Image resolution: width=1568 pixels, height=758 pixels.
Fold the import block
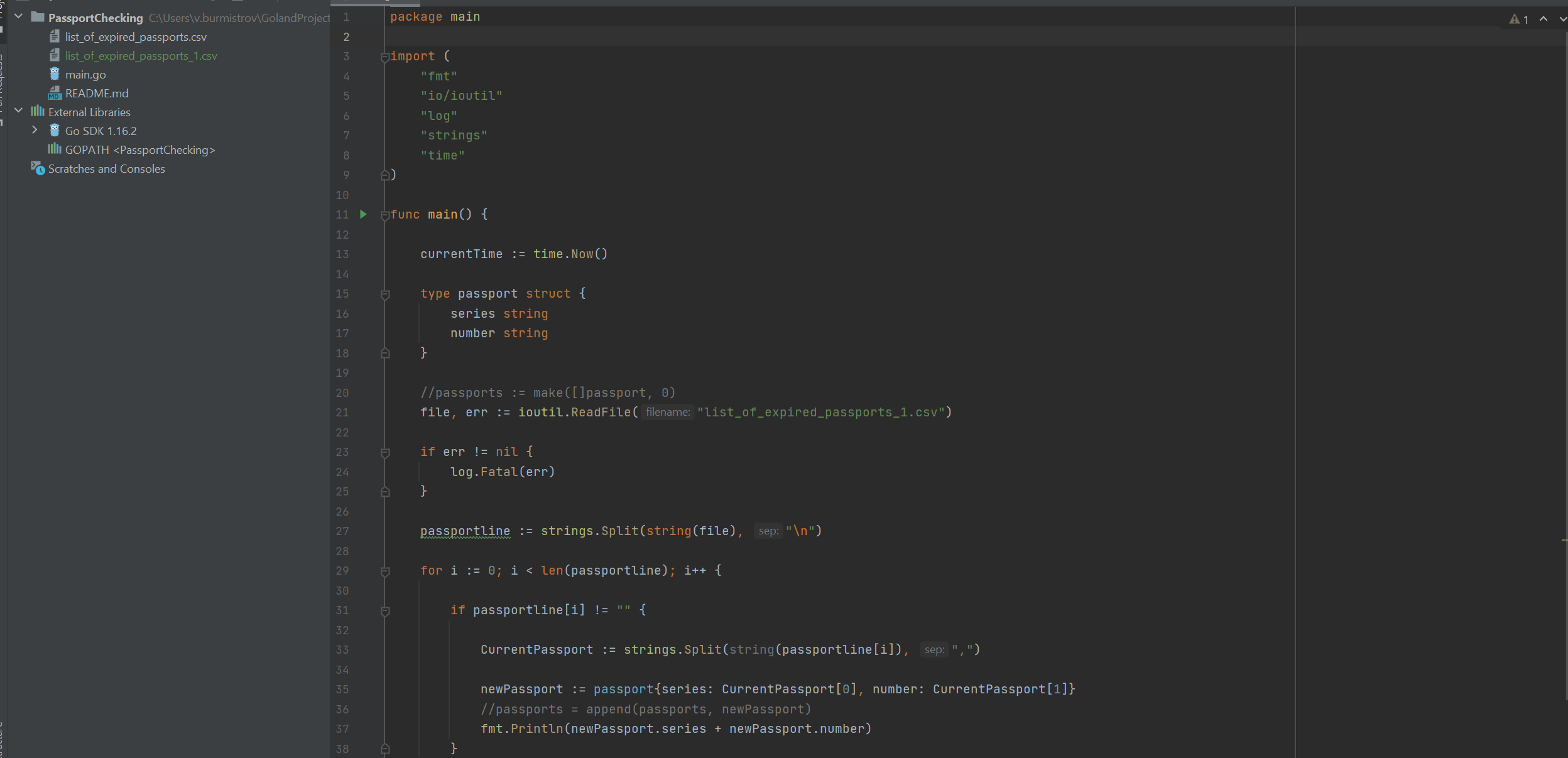[385, 57]
